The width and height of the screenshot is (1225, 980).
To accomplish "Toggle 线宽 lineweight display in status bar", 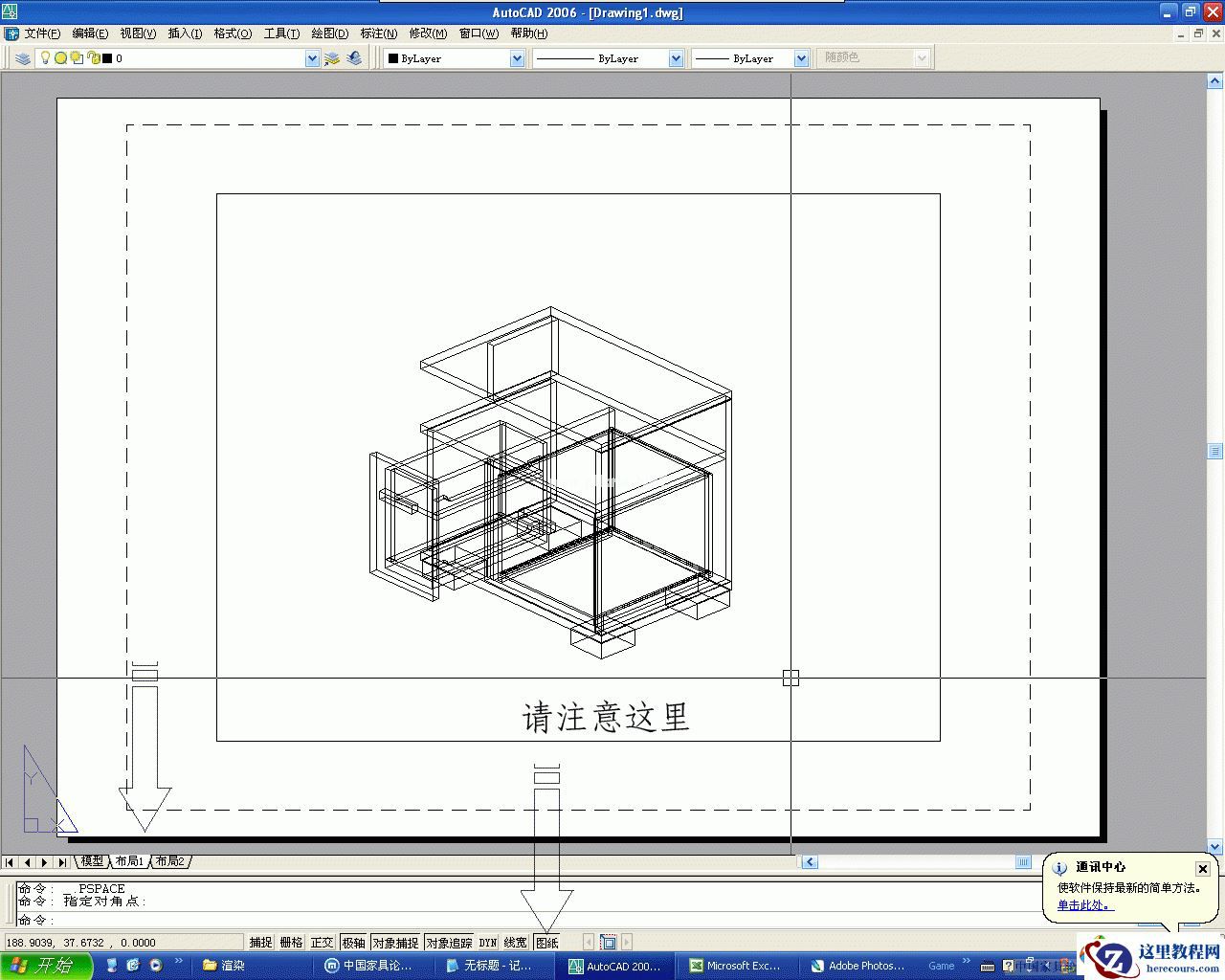I will [x=516, y=943].
